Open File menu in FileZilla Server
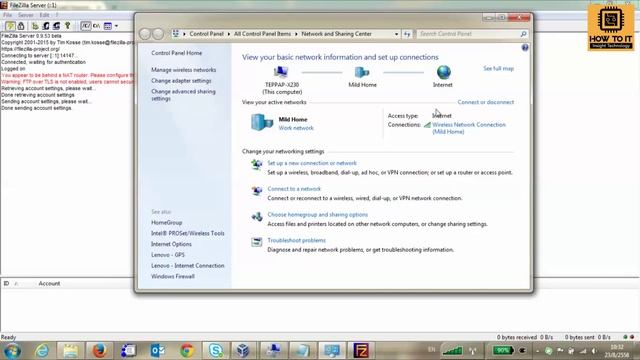Viewport: 640px width, 360px height. click(7, 15)
